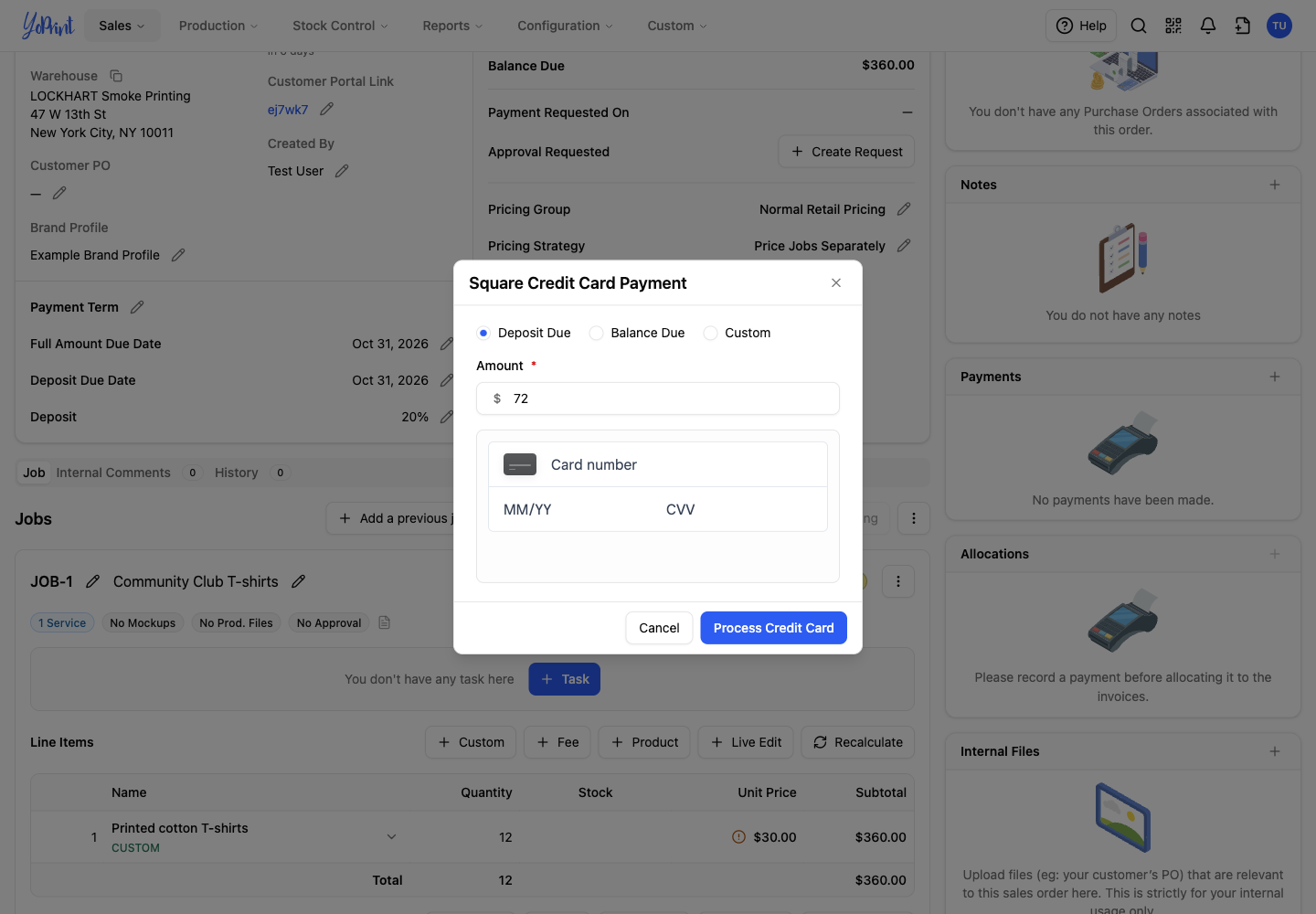
Task: Expand the Printed cotton T-shirts line item
Action: pos(391,836)
